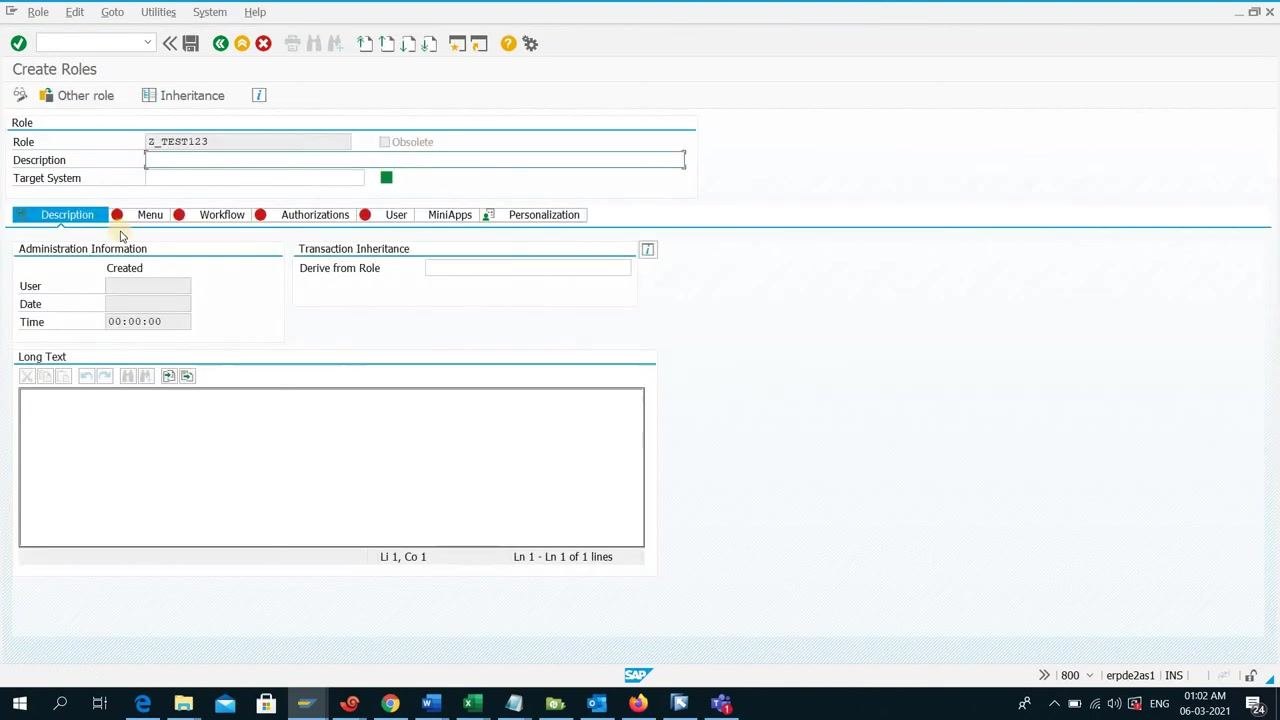The height and width of the screenshot is (720, 1280).
Task: Click the Transaction Inheritance info icon
Action: (648, 249)
